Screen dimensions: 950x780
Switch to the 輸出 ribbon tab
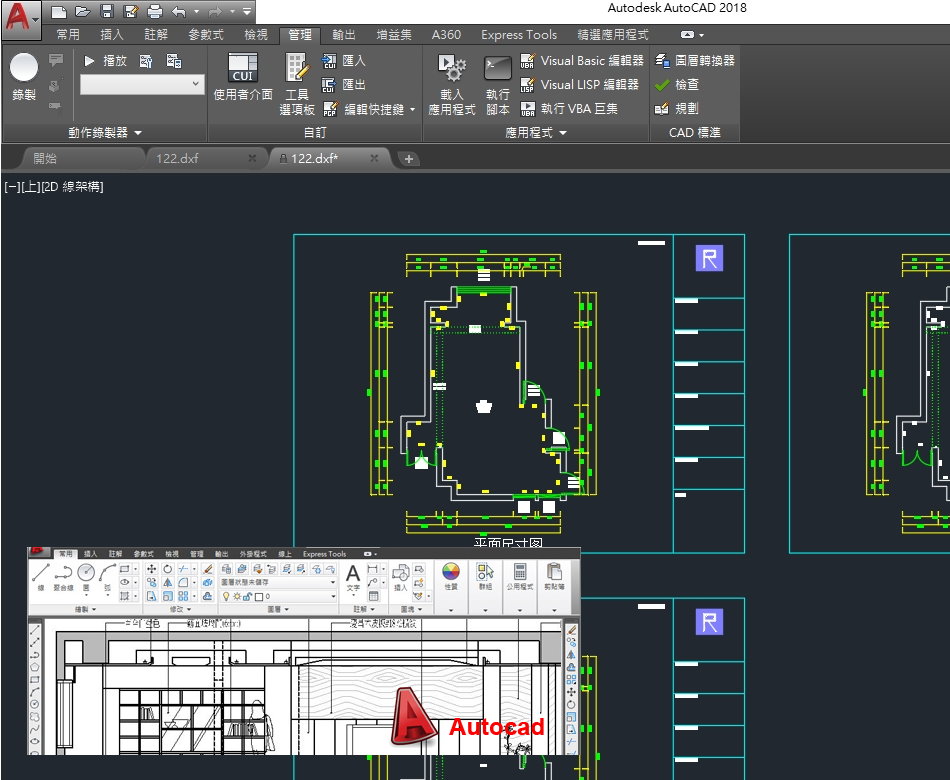(x=344, y=35)
